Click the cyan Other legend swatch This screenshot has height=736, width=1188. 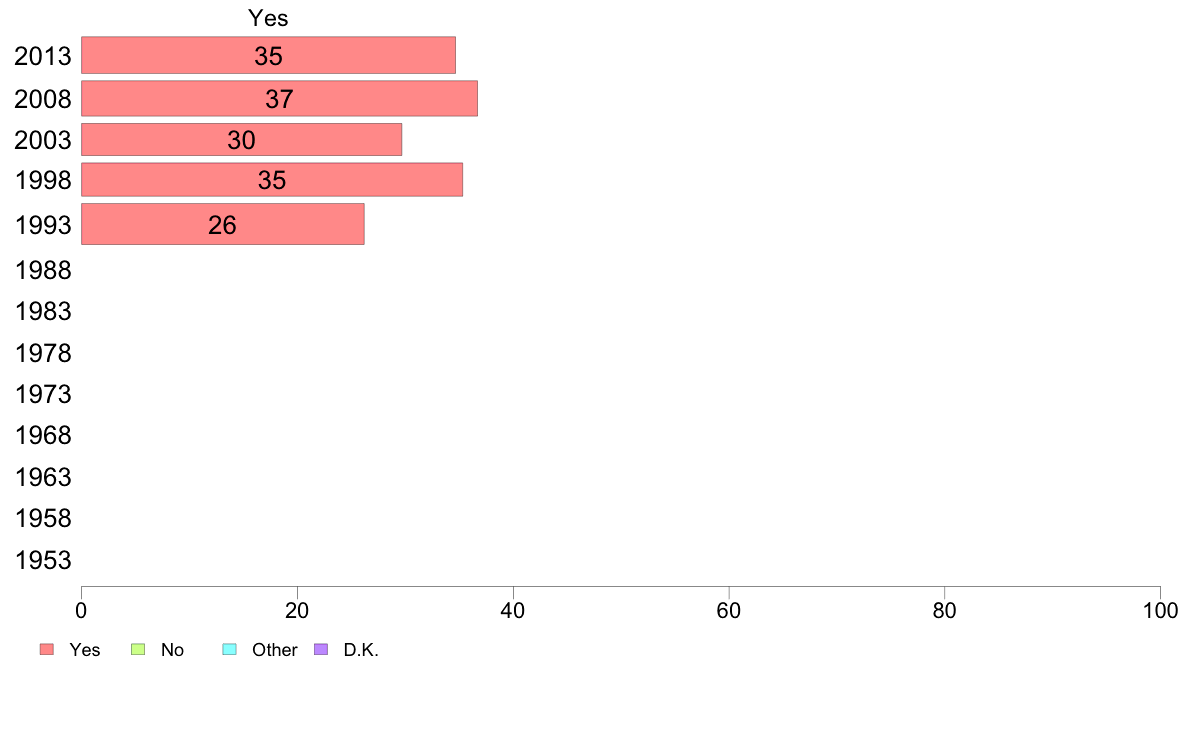(230, 650)
